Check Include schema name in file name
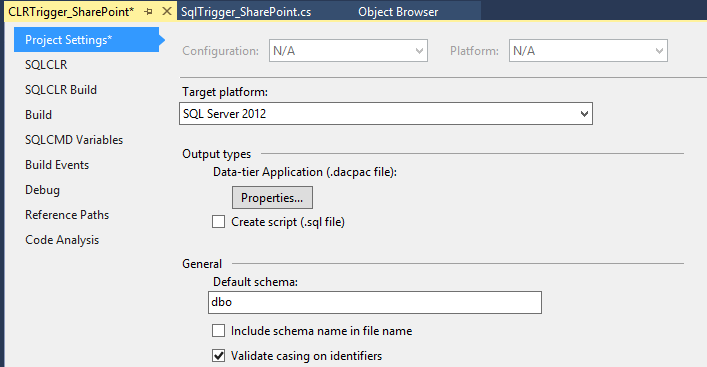 [x=219, y=331]
